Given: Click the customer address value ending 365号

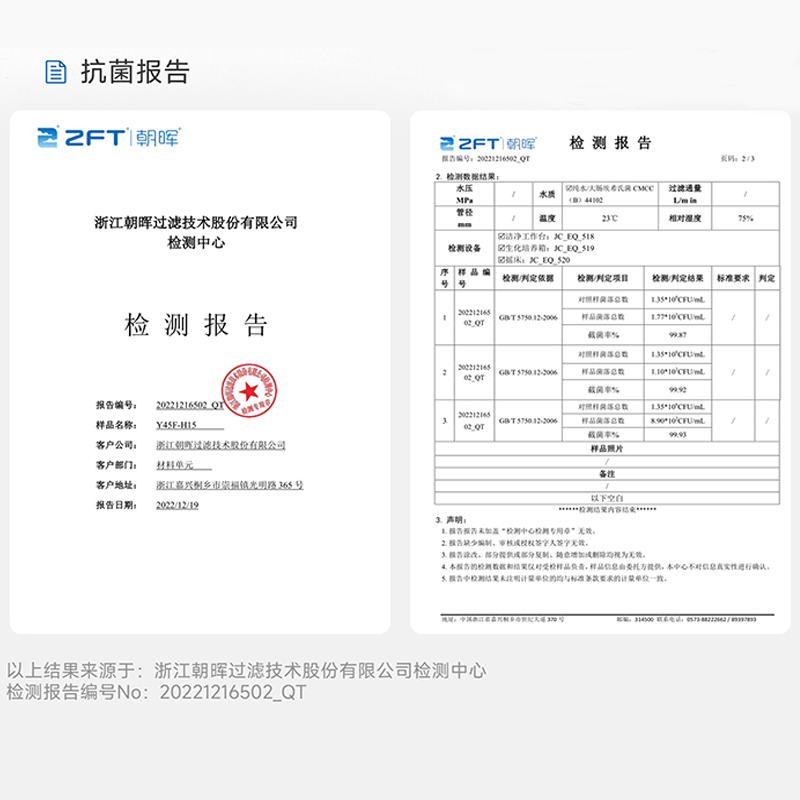Looking at the screenshot, I should pos(230,485).
